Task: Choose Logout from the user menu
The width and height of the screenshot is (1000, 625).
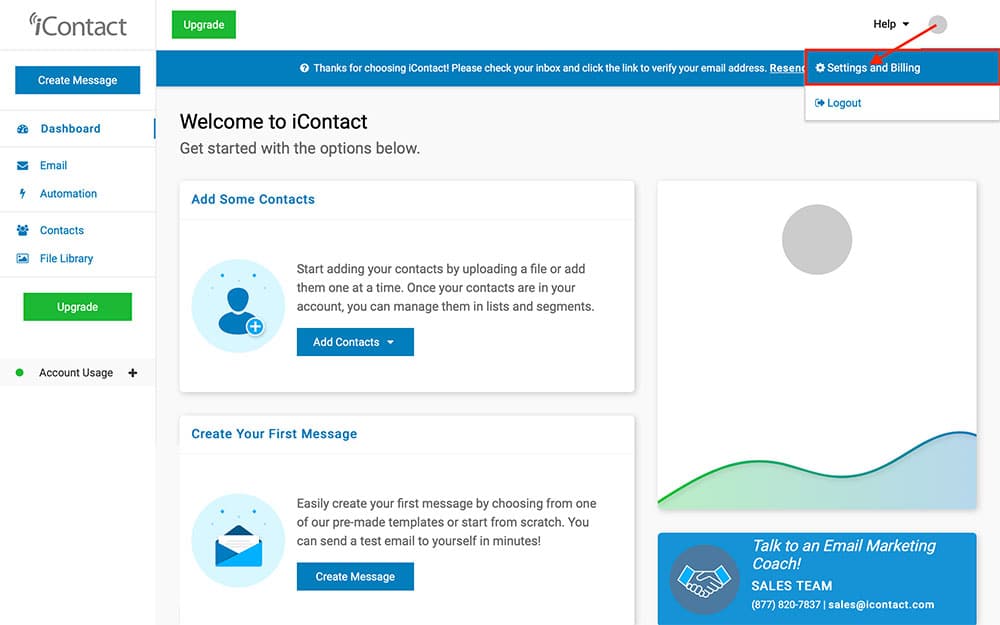Action: click(x=844, y=103)
